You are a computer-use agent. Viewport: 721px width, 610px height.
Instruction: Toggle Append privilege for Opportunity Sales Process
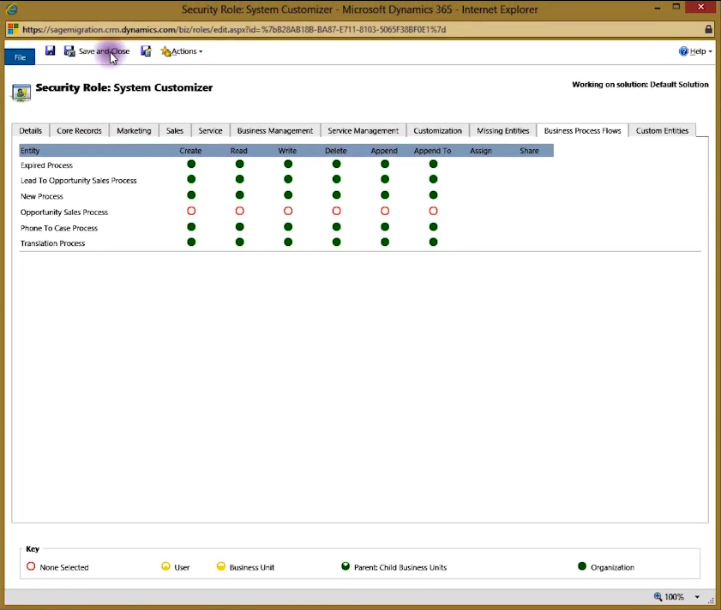385,211
